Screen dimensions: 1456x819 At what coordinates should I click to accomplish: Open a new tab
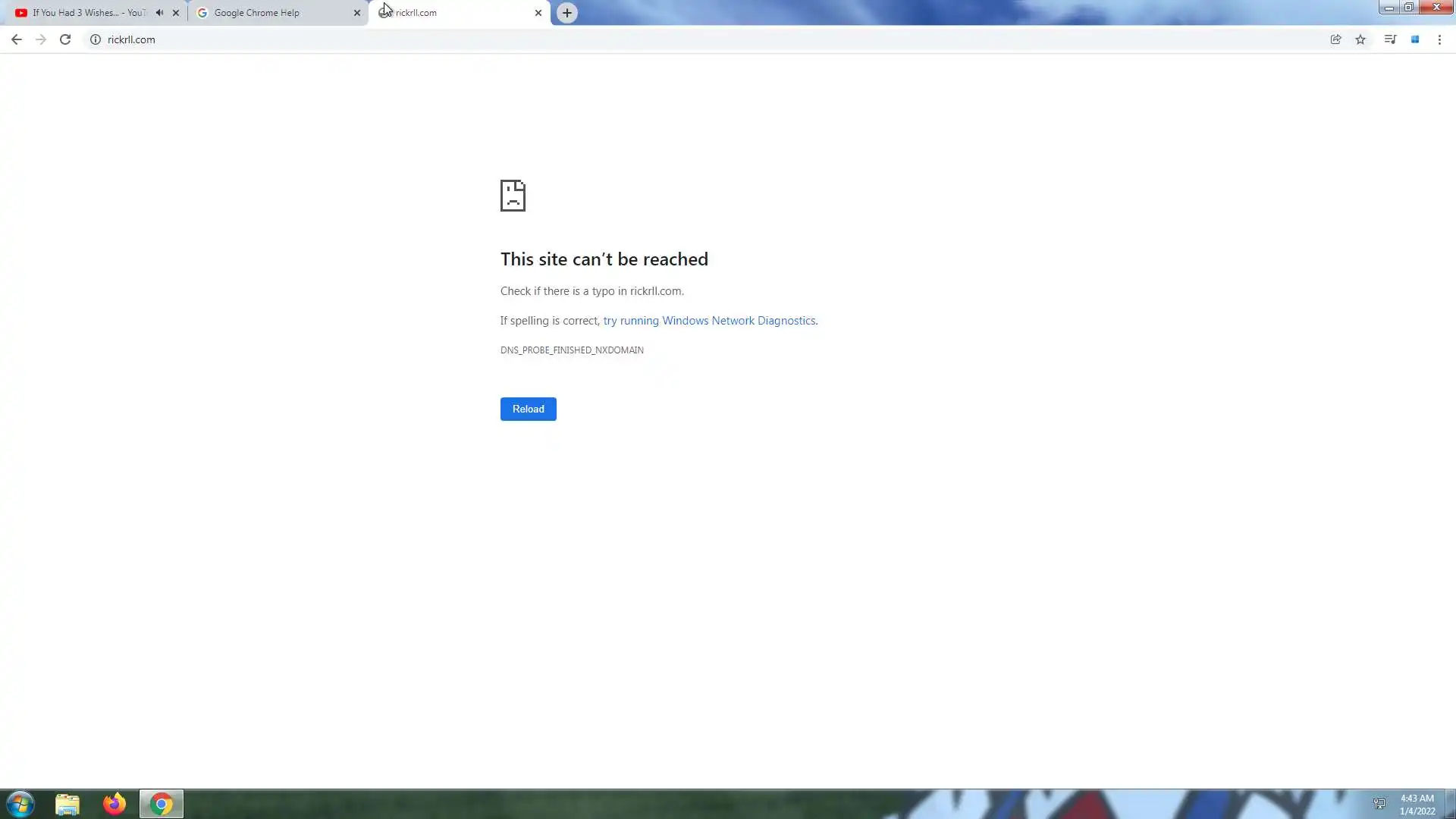pos(567,13)
